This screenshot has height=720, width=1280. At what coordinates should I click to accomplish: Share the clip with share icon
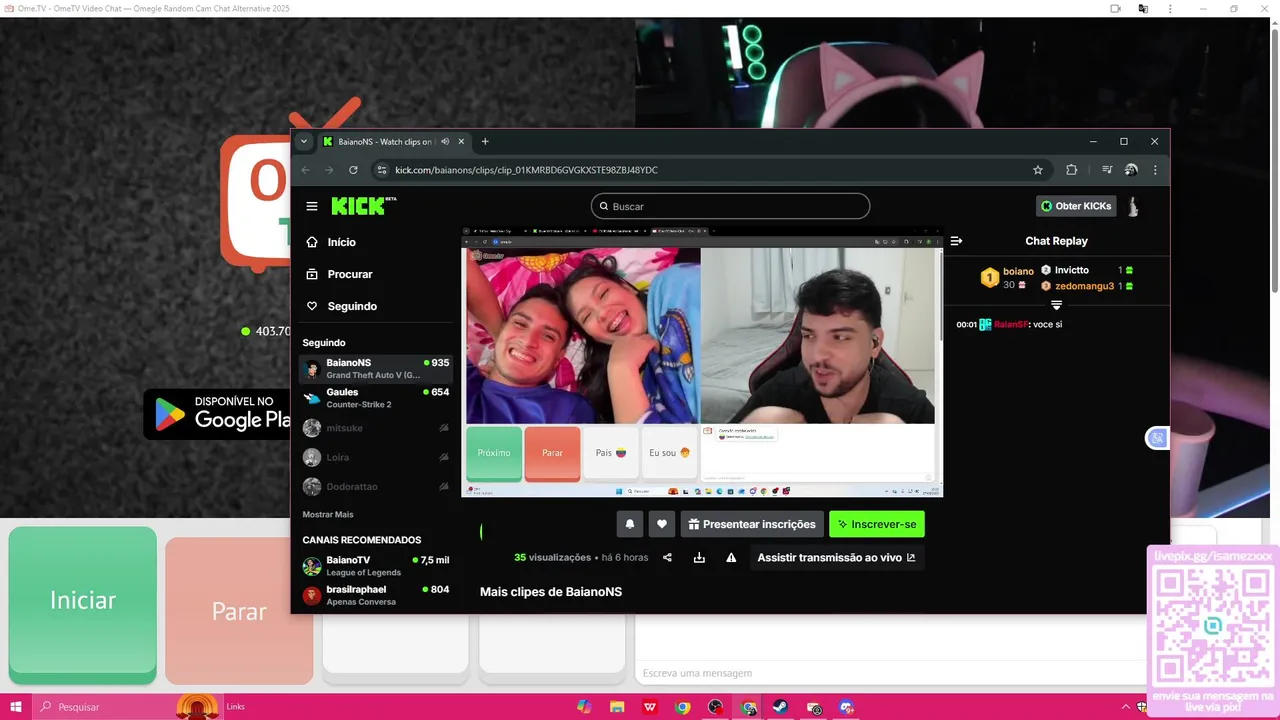point(667,558)
